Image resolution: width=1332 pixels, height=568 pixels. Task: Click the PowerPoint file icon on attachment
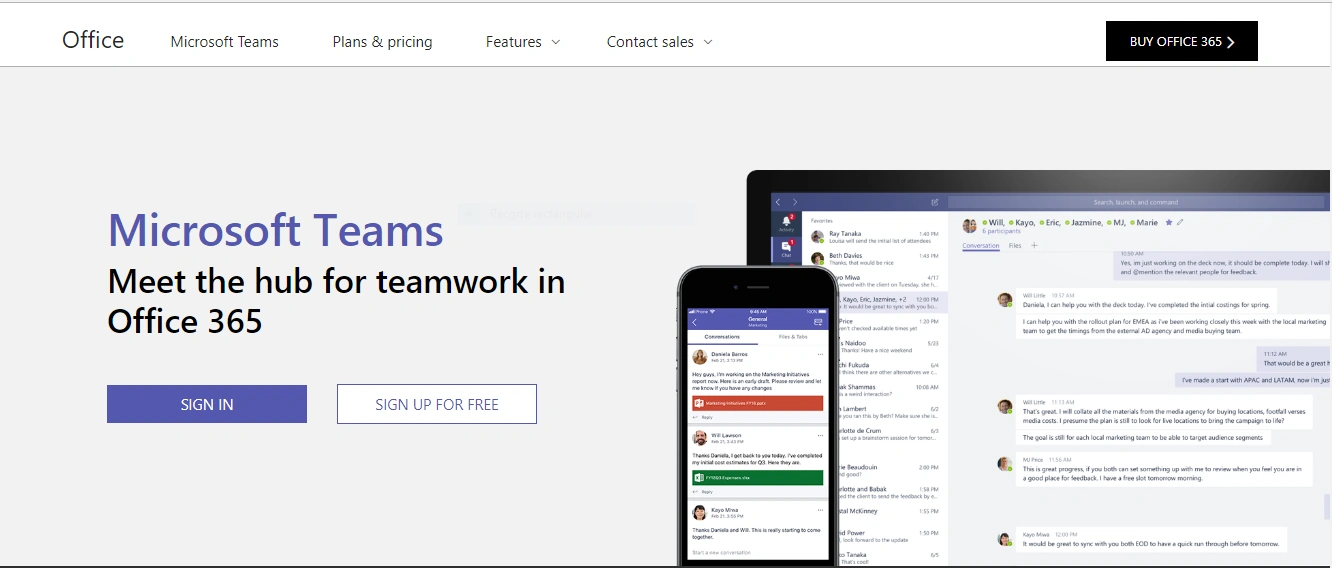698,403
